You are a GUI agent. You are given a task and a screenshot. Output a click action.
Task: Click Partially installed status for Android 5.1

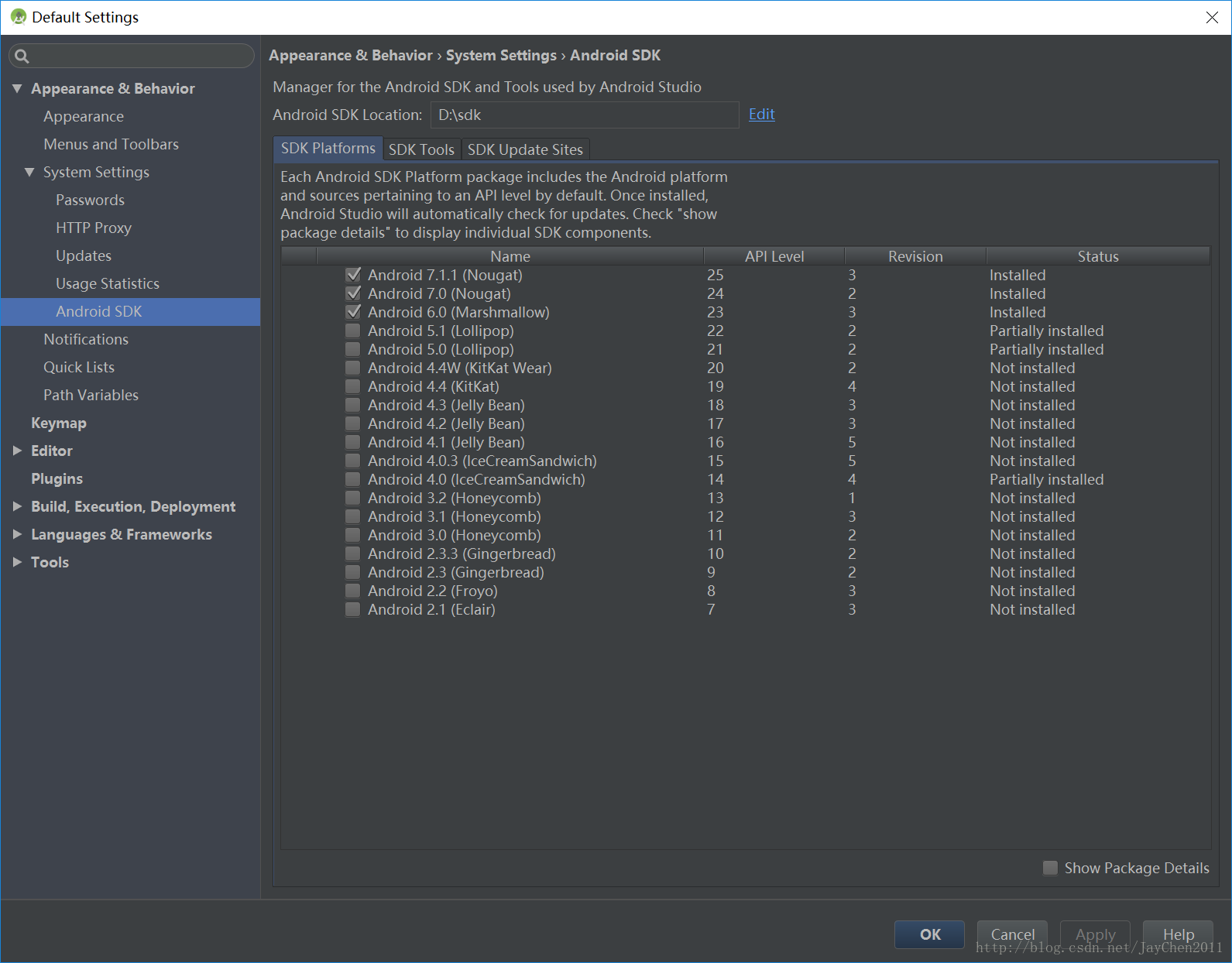1046,331
